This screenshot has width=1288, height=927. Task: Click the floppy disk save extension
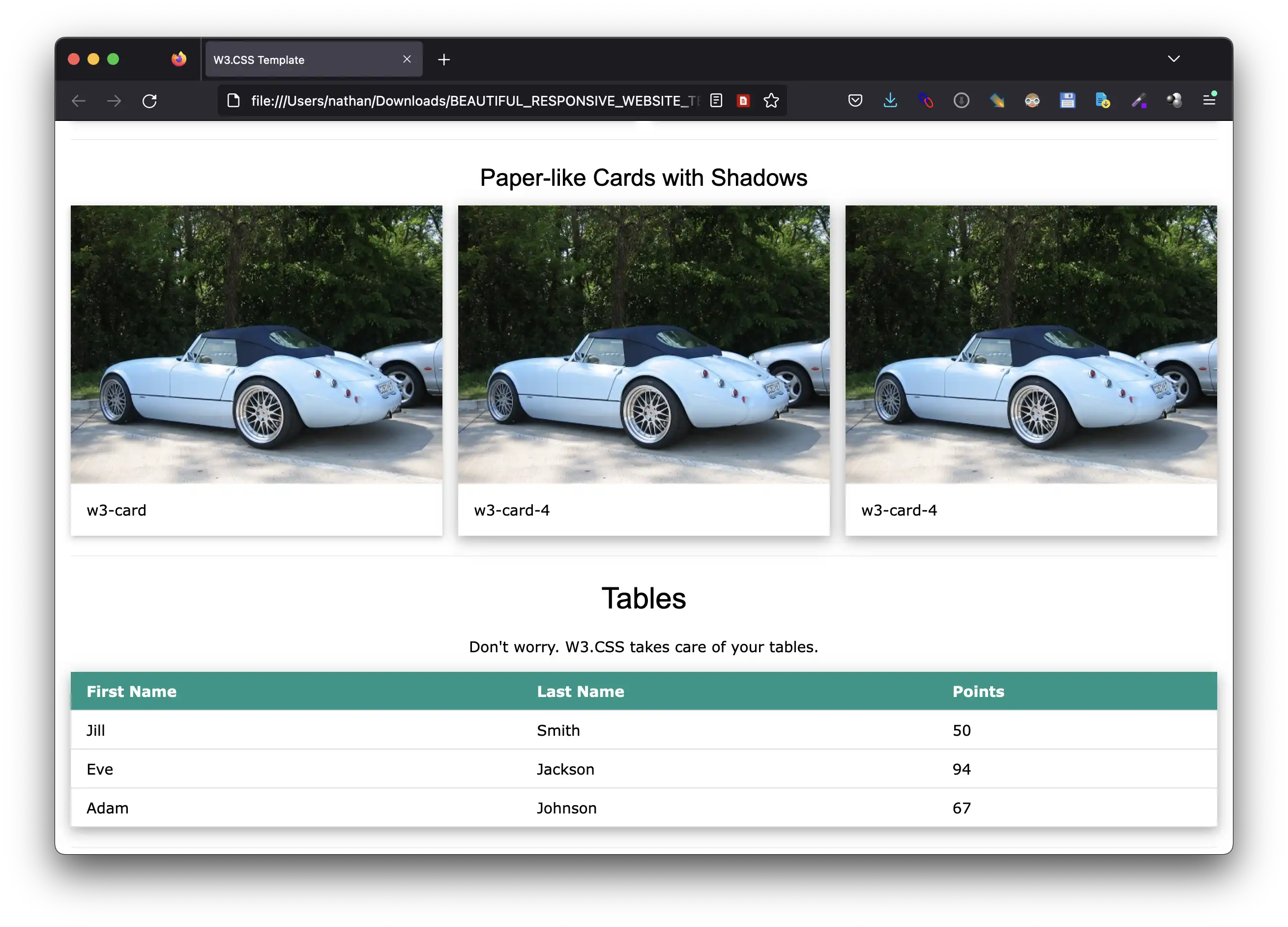tap(1067, 100)
